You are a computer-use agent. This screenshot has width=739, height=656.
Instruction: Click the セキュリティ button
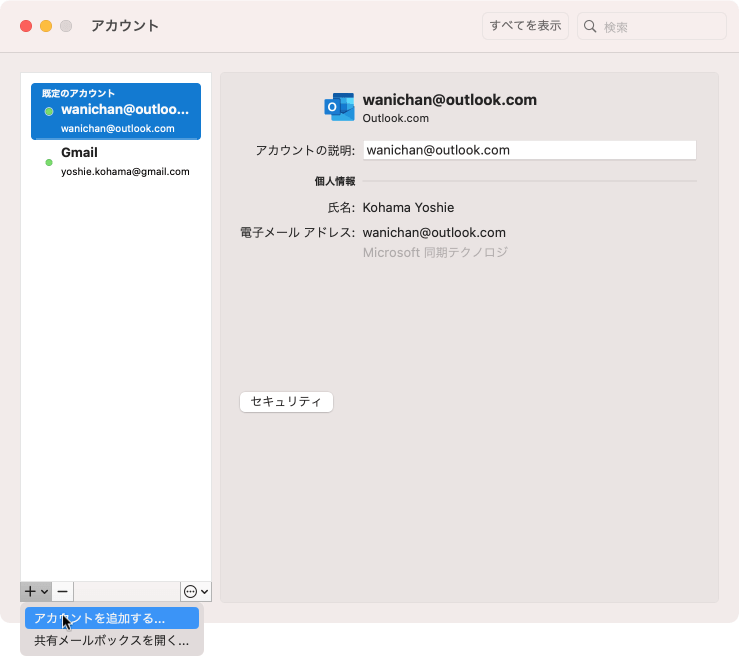(x=286, y=402)
